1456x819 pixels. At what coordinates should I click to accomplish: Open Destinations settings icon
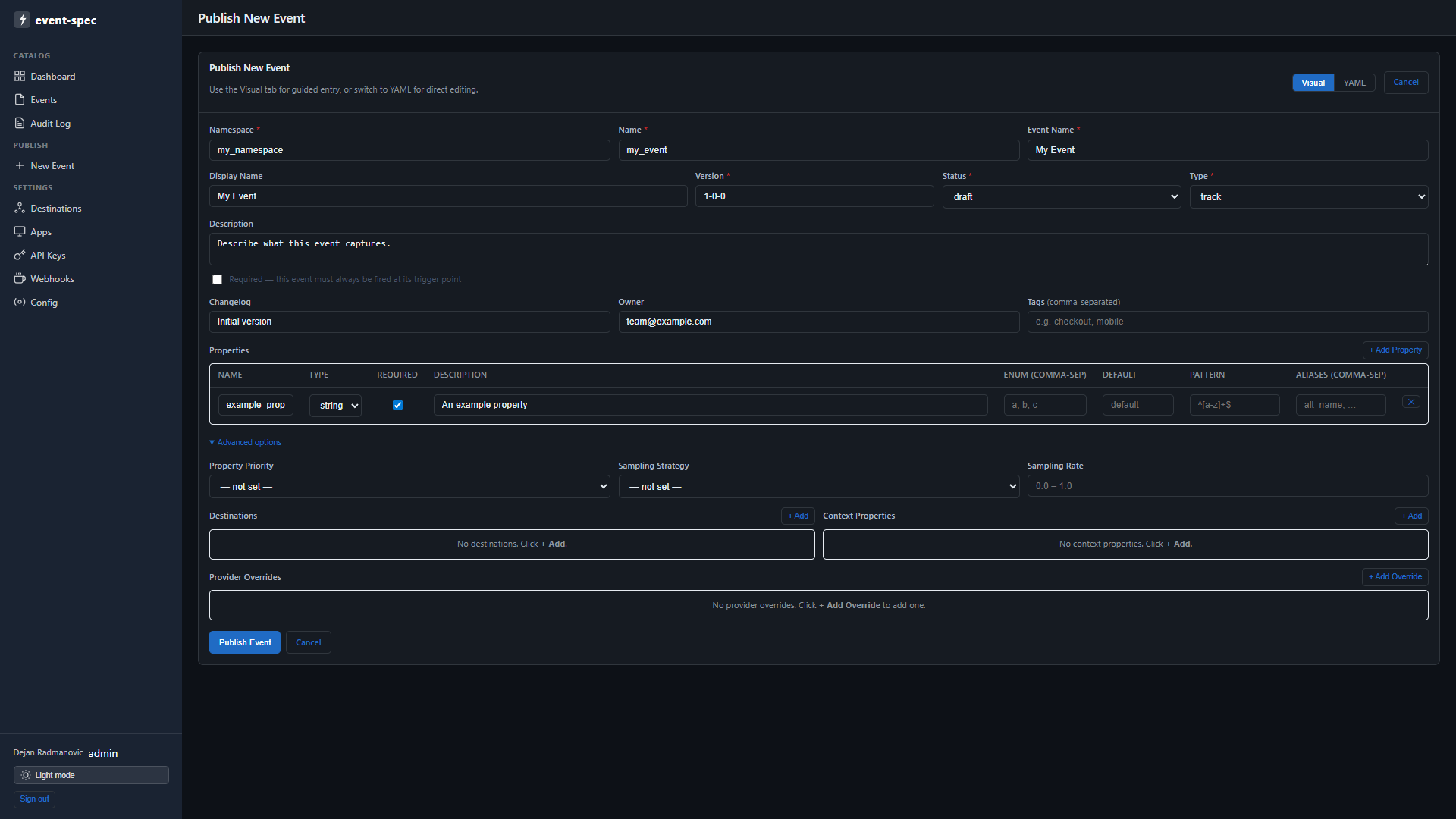tap(20, 208)
